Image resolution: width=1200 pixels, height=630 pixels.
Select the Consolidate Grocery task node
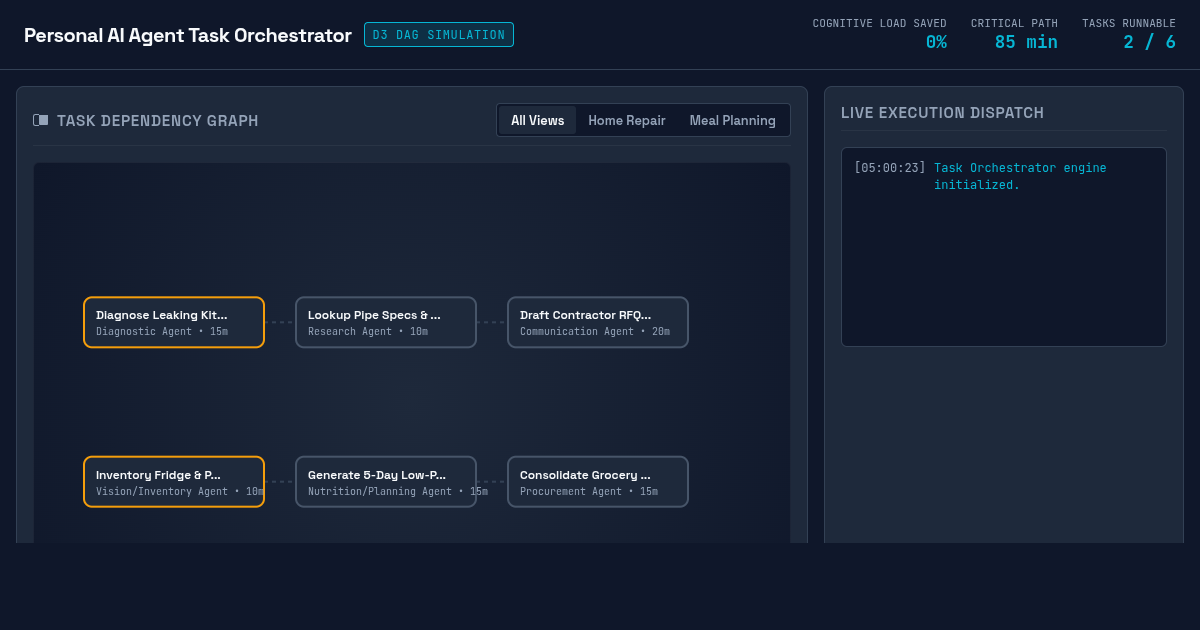[x=598, y=482]
